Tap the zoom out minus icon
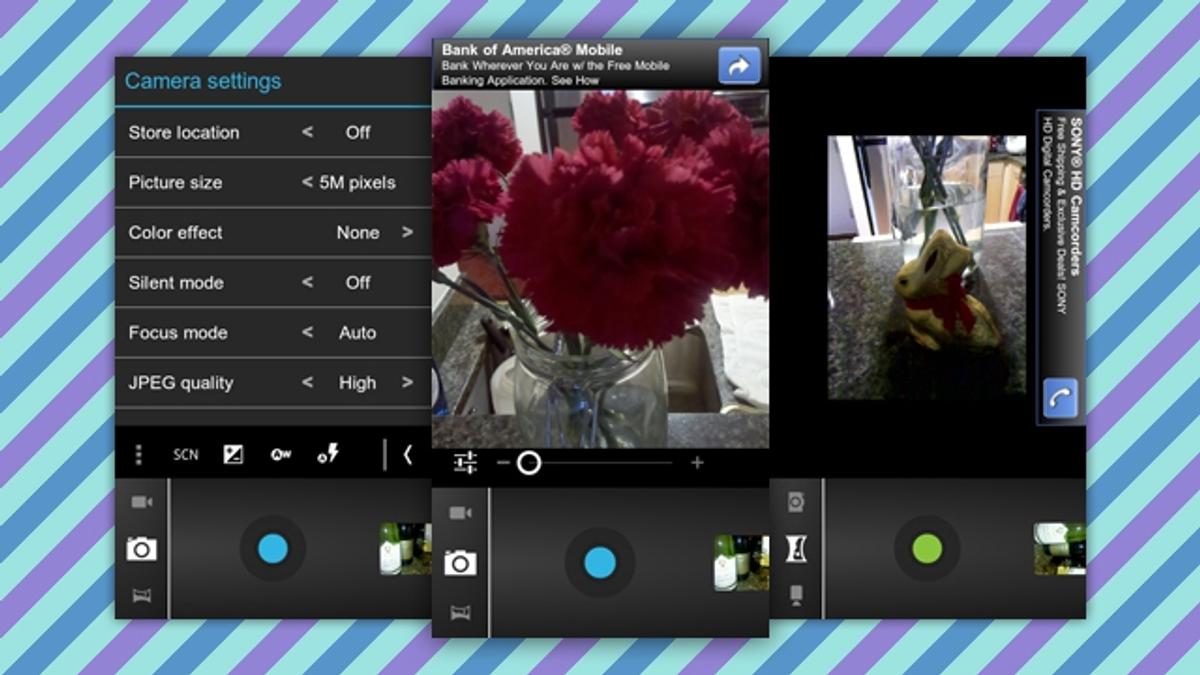The height and width of the screenshot is (675, 1200). click(x=503, y=462)
